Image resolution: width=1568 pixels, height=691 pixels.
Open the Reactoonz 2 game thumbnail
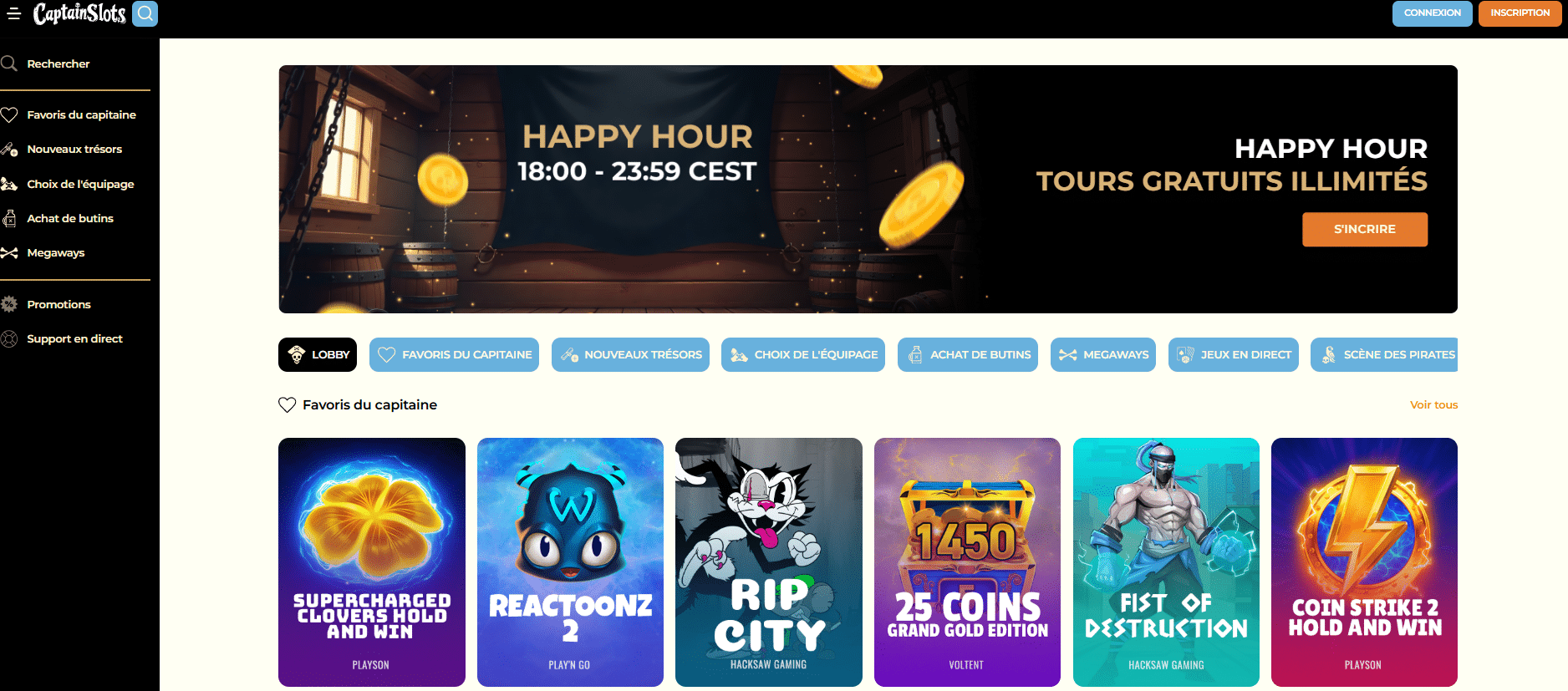pos(570,562)
